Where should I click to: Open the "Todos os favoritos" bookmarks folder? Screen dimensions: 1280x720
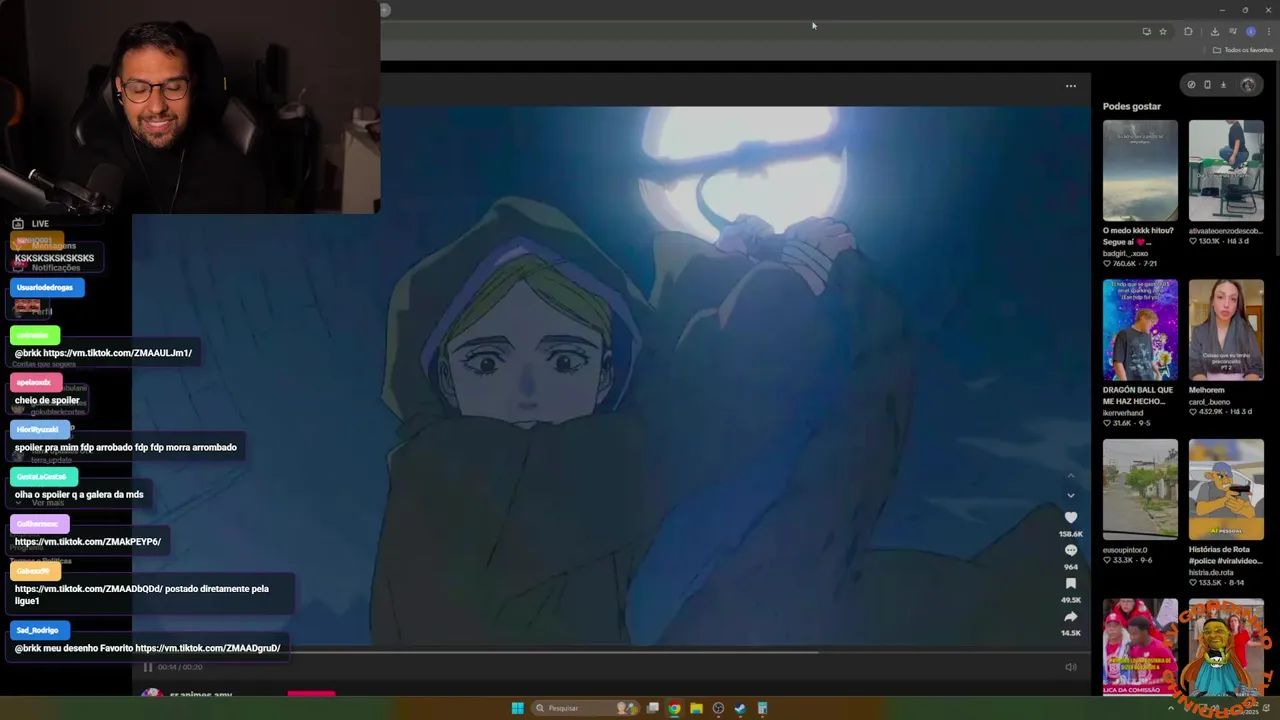(x=1243, y=50)
